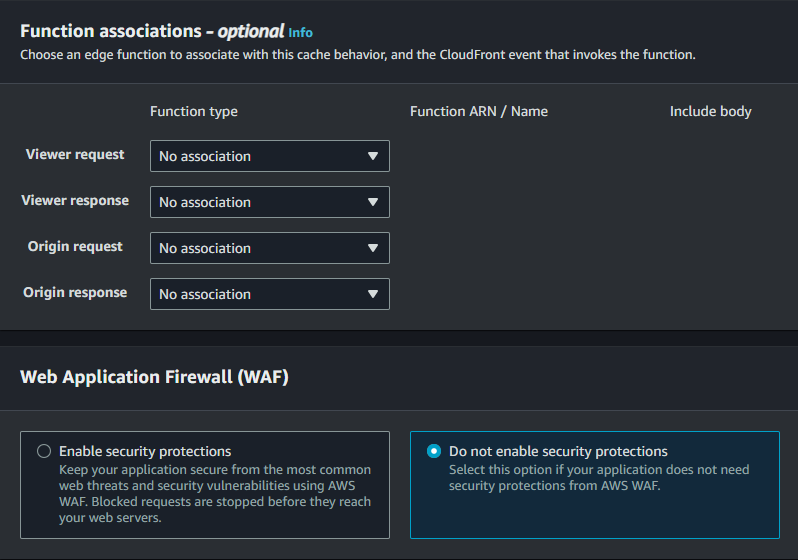Click the Viewer response row label
The width and height of the screenshot is (798, 560).
75,201
